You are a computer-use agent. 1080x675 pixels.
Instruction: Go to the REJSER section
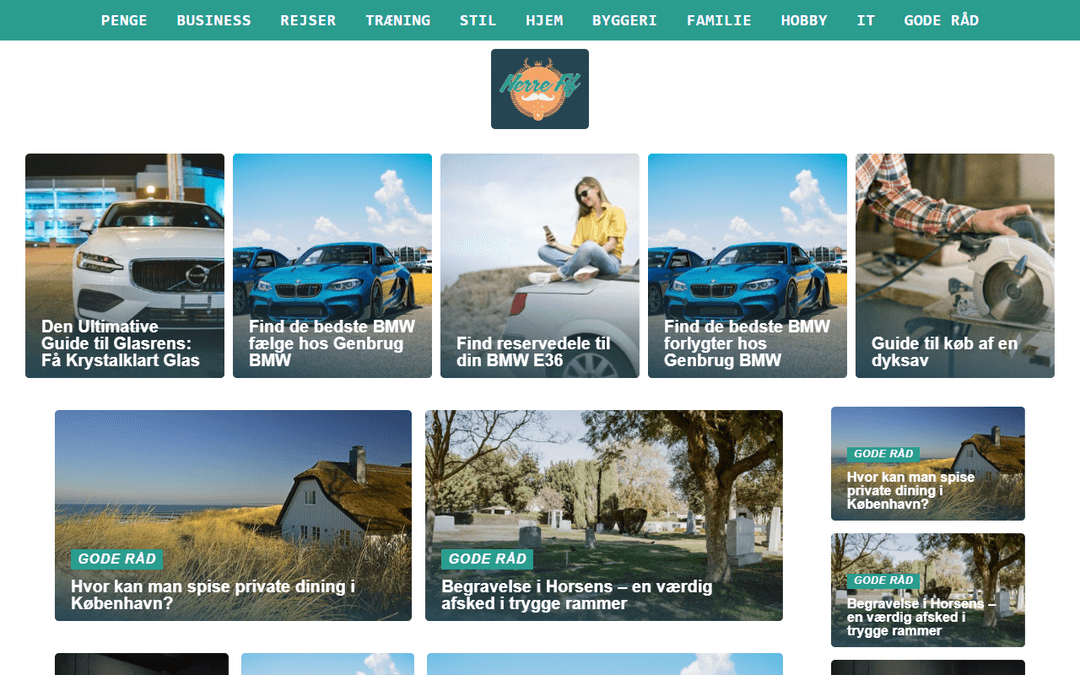coord(308,21)
